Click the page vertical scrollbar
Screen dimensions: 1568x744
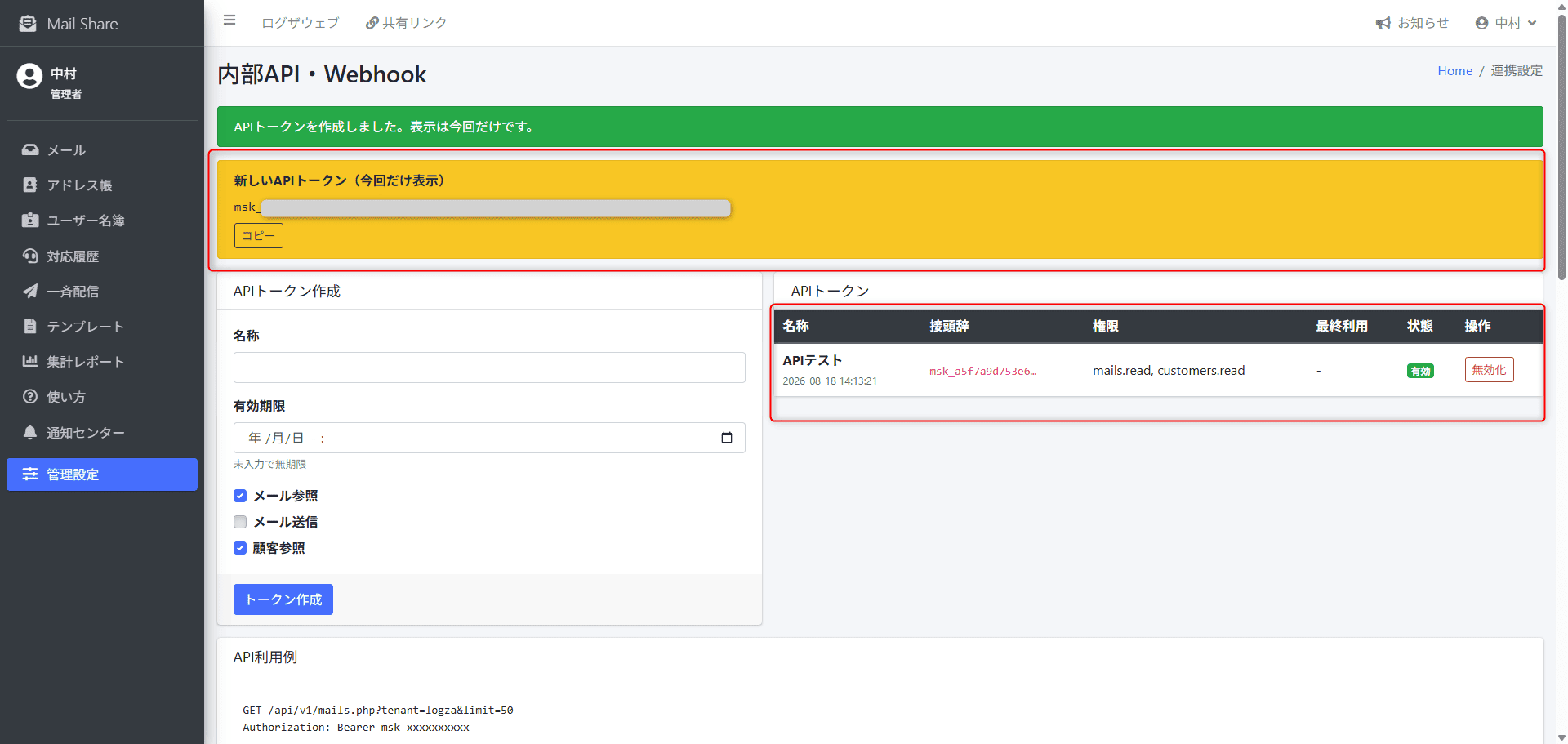pos(1561,147)
